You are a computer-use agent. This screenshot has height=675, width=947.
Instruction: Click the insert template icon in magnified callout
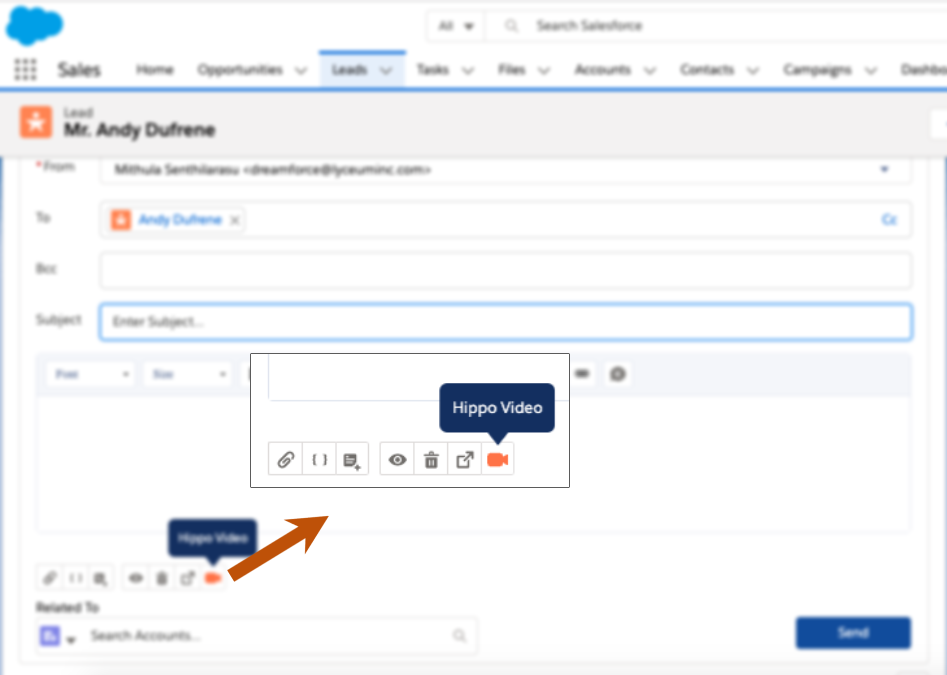[352, 459]
